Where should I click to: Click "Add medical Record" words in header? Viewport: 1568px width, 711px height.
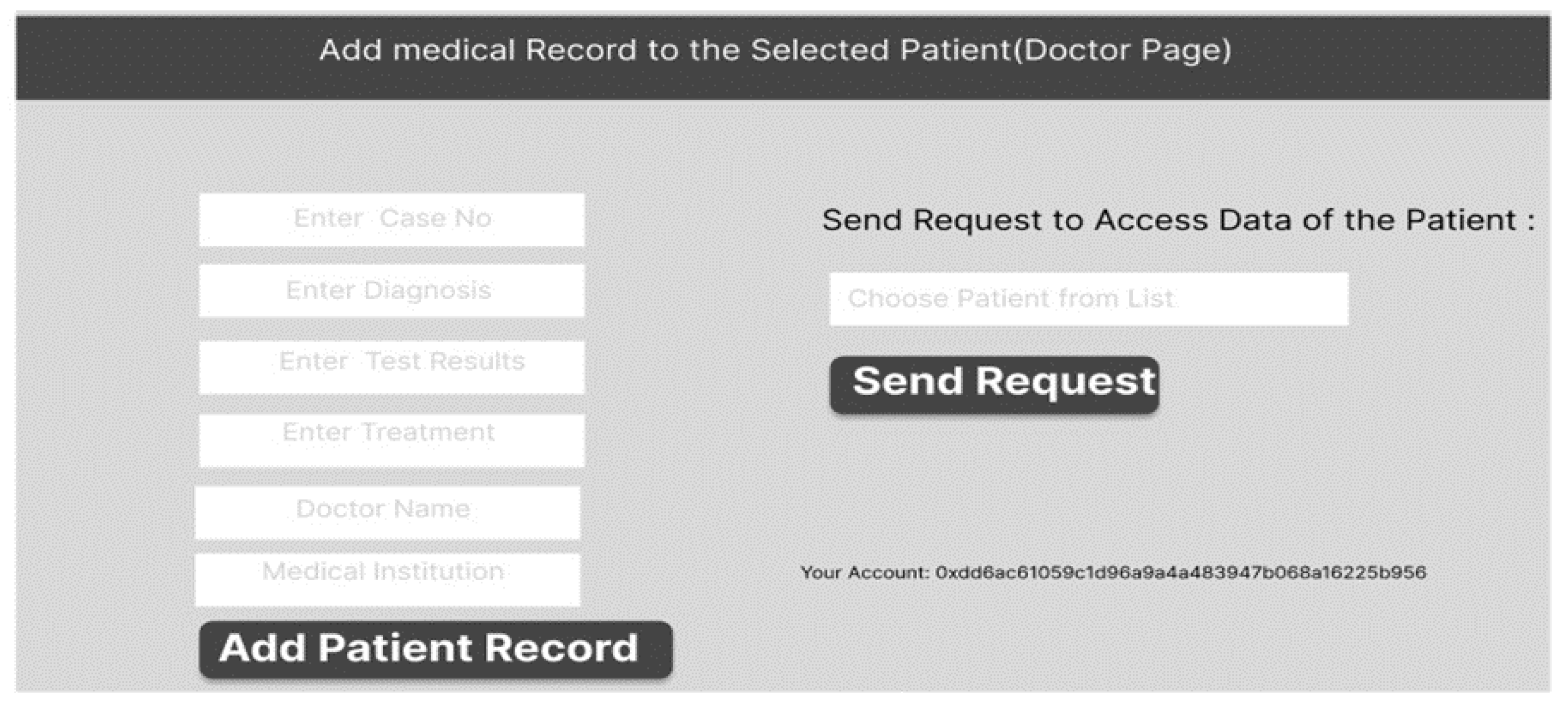478,50
